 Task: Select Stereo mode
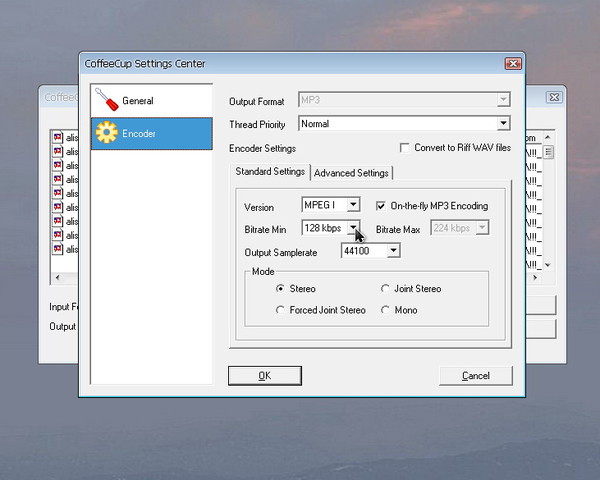pos(280,289)
